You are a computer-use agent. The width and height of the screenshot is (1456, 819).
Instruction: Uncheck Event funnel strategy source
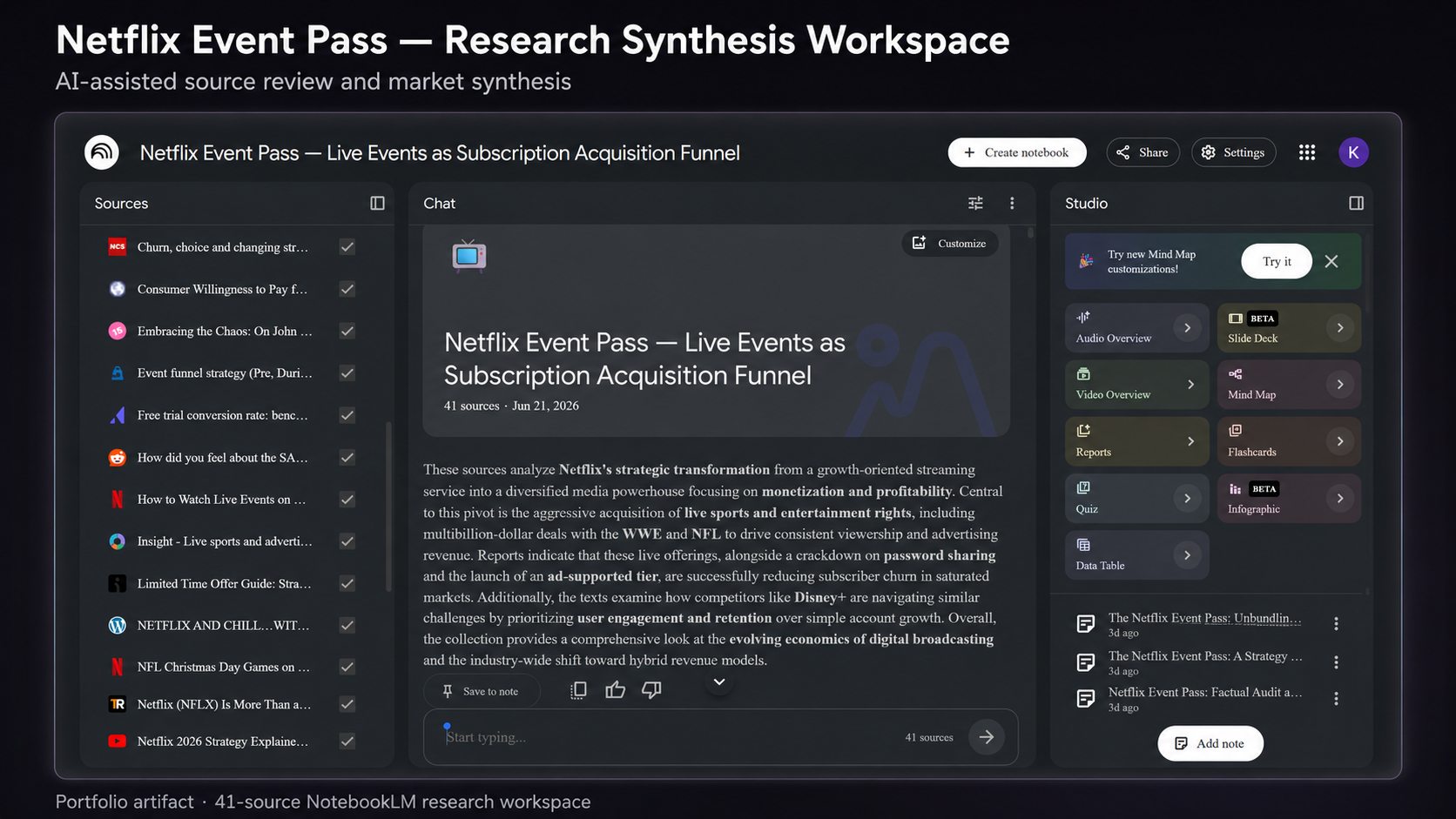pyautogui.click(x=347, y=373)
